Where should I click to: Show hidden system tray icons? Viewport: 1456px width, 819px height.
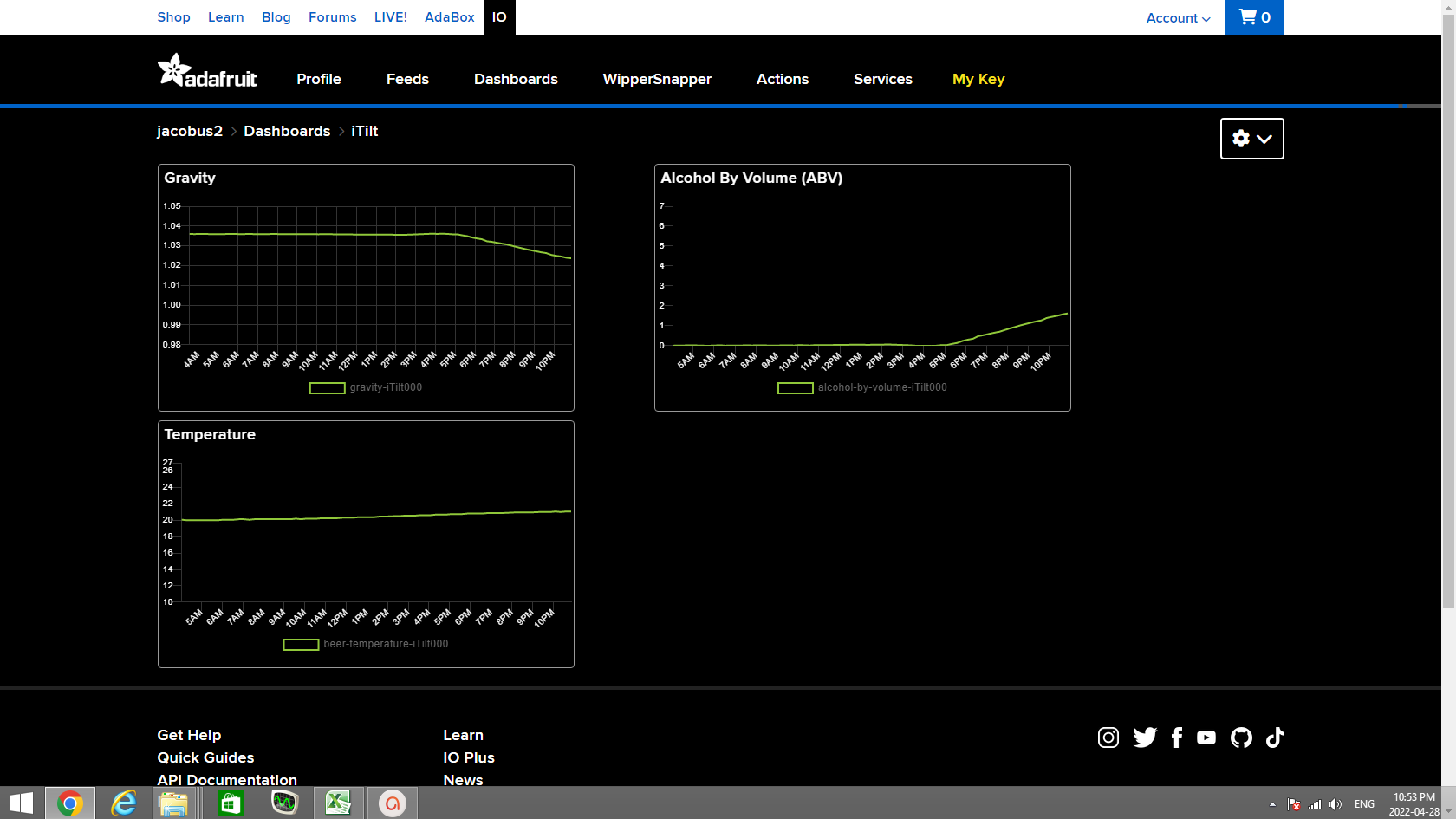[1272, 804]
